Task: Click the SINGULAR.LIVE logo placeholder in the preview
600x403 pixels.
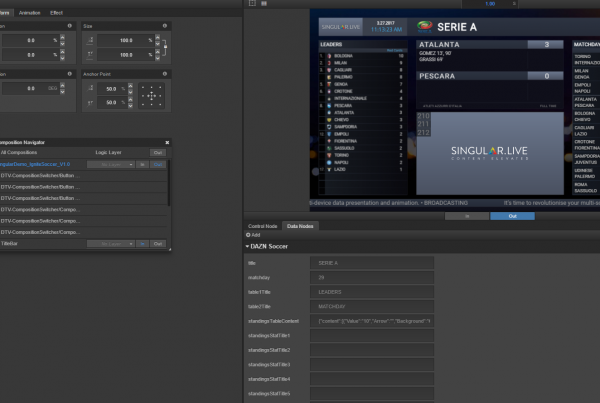Action: [x=490, y=153]
